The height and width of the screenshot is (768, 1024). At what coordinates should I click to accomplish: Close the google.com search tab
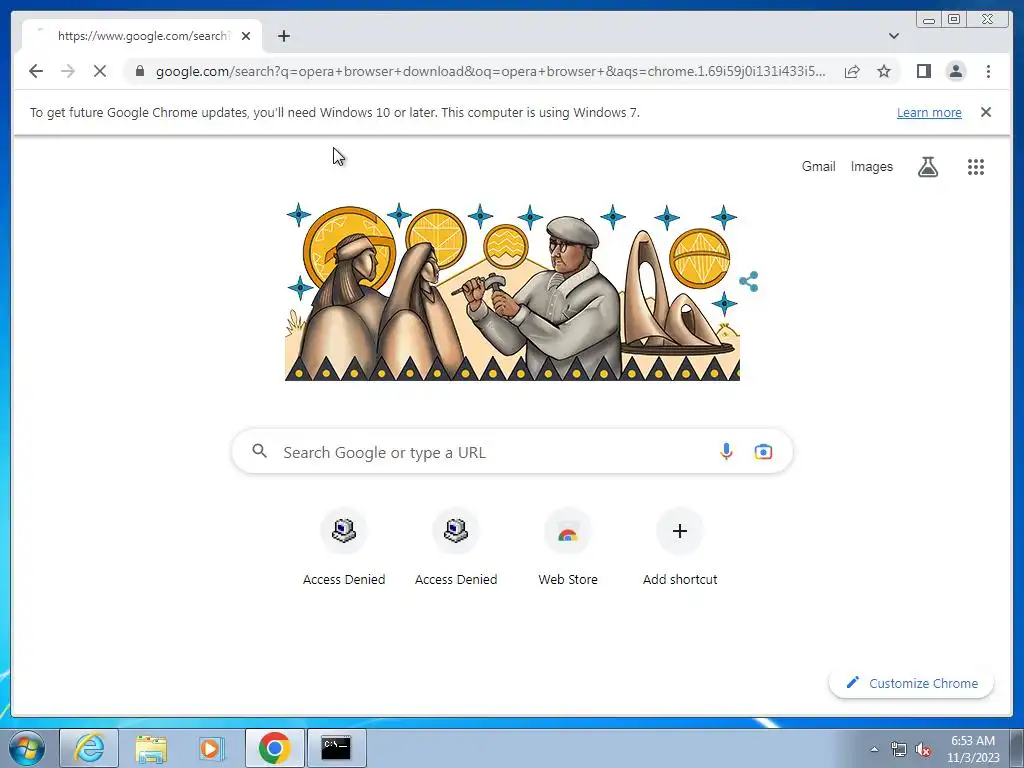pyautogui.click(x=246, y=36)
